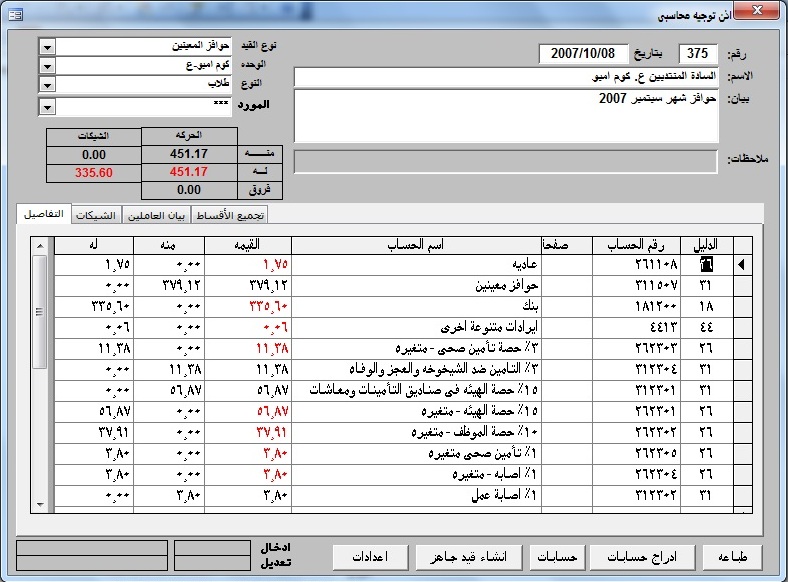The height and width of the screenshot is (582, 788).
Task: Click the حسابات button
Action: pyautogui.click(x=557, y=557)
